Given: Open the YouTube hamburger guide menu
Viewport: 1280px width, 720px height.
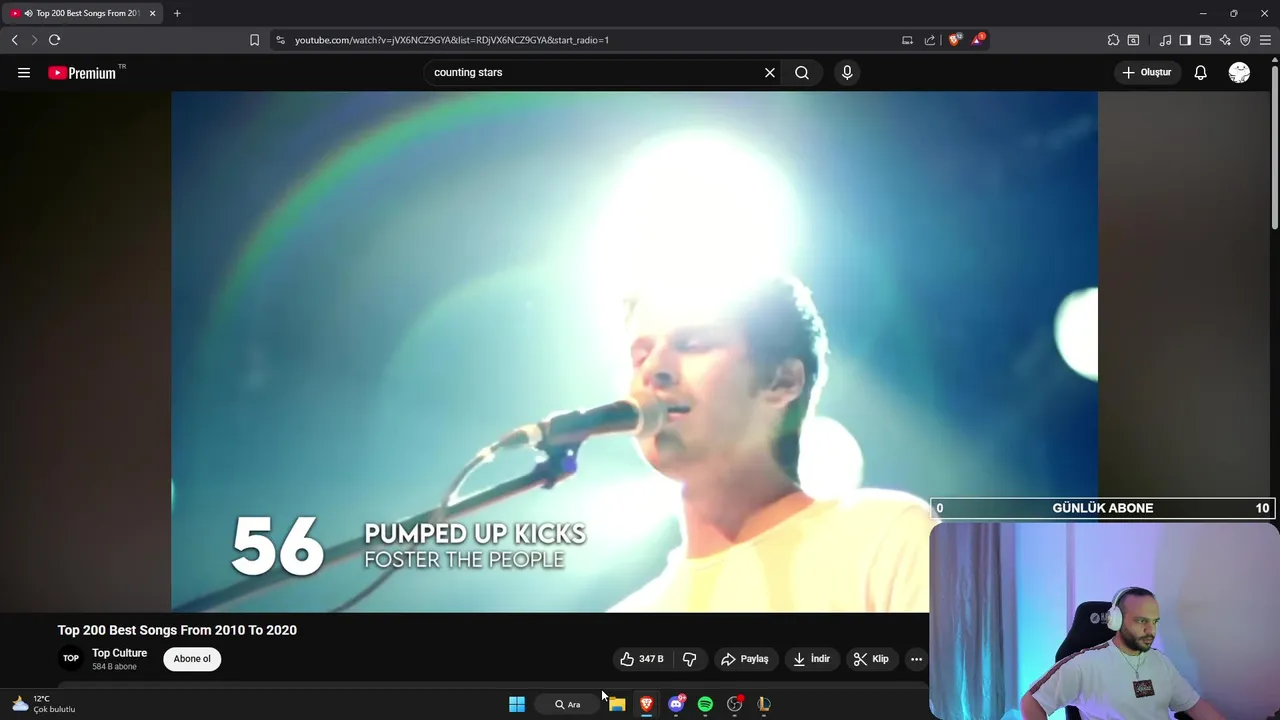Looking at the screenshot, I should pyautogui.click(x=24, y=72).
